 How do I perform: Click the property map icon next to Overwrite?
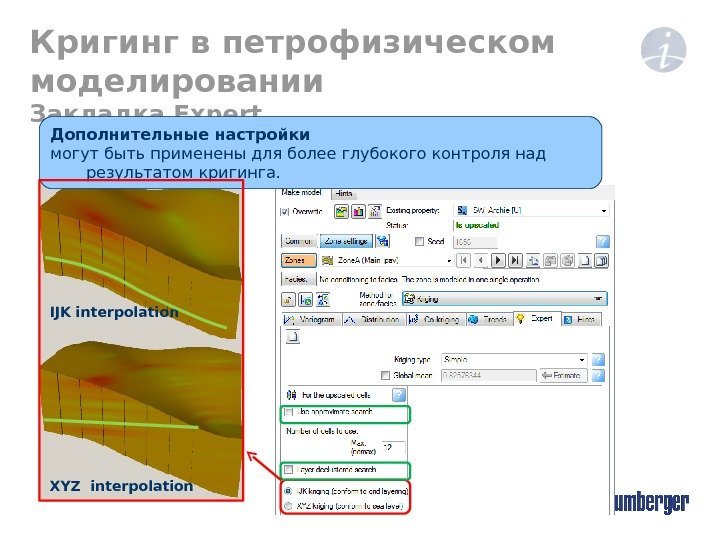tap(341, 211)
